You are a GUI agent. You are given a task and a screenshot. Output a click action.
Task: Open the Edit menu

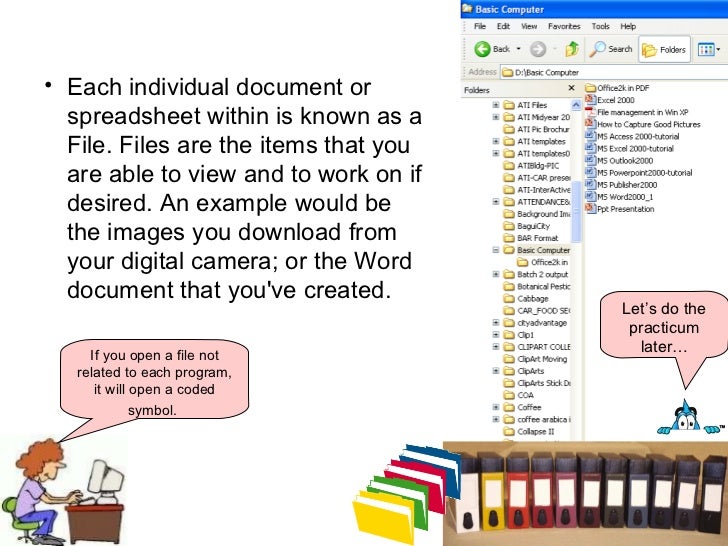click(x=503, y=26)
